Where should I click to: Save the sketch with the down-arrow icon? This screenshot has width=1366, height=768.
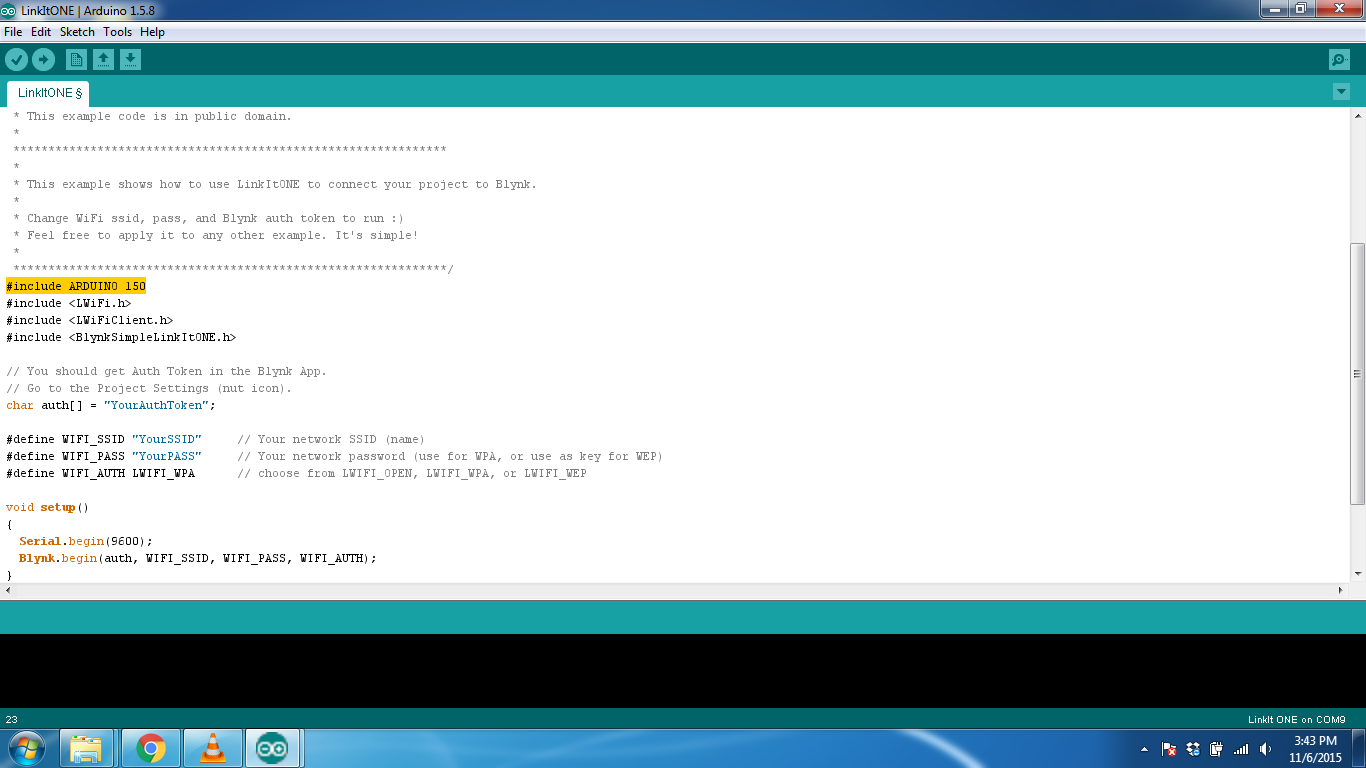(130, 60)
